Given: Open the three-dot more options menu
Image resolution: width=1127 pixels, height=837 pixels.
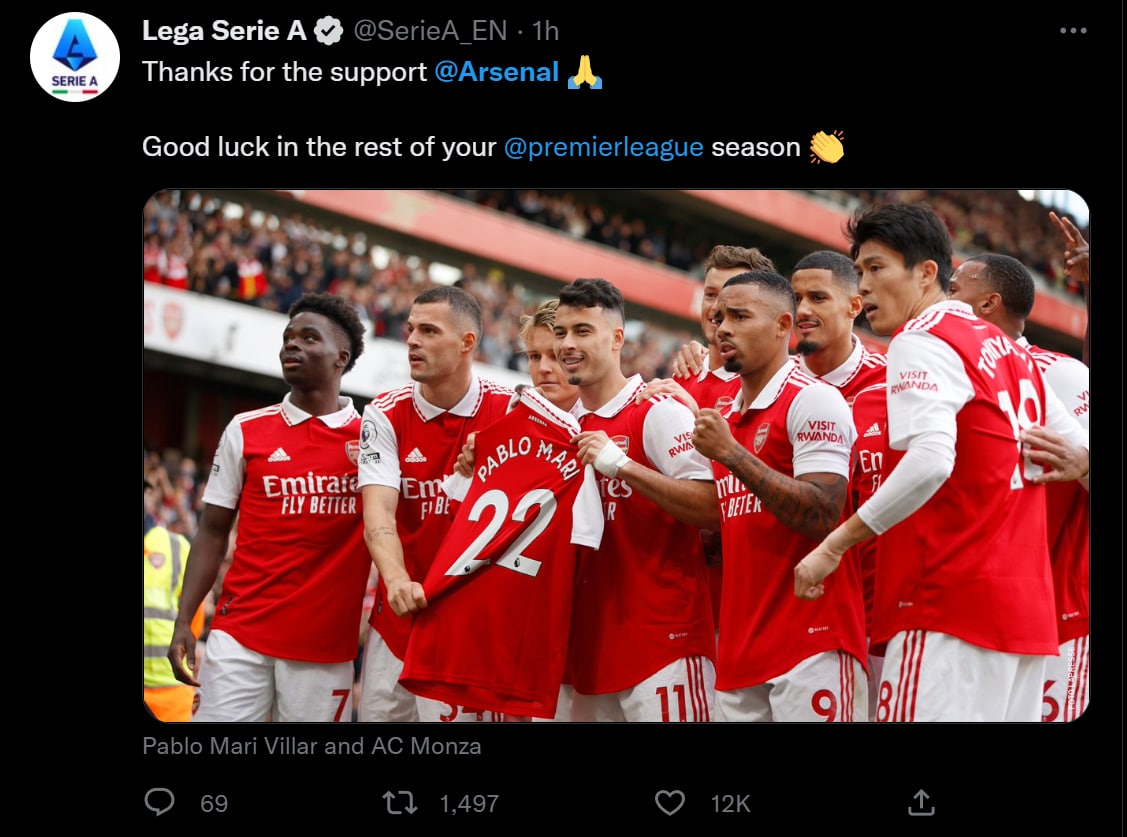Looking at the screenshot, I should [1072, 32].
